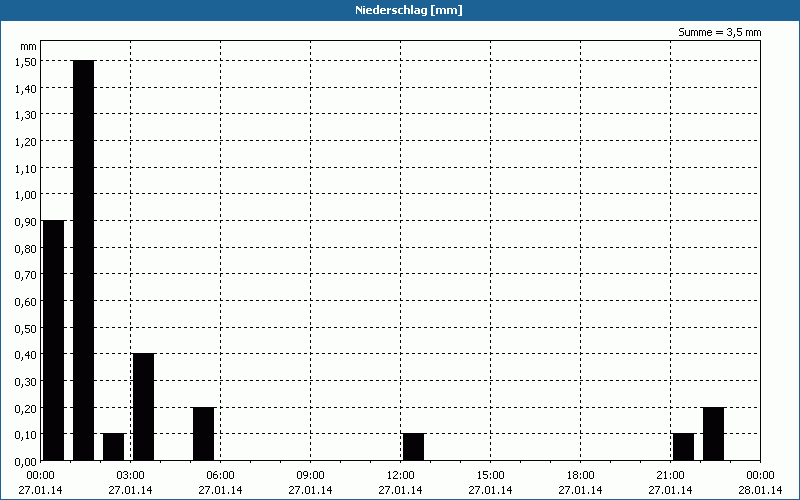Click the 0,30 y-axis label

pos(26,382)
